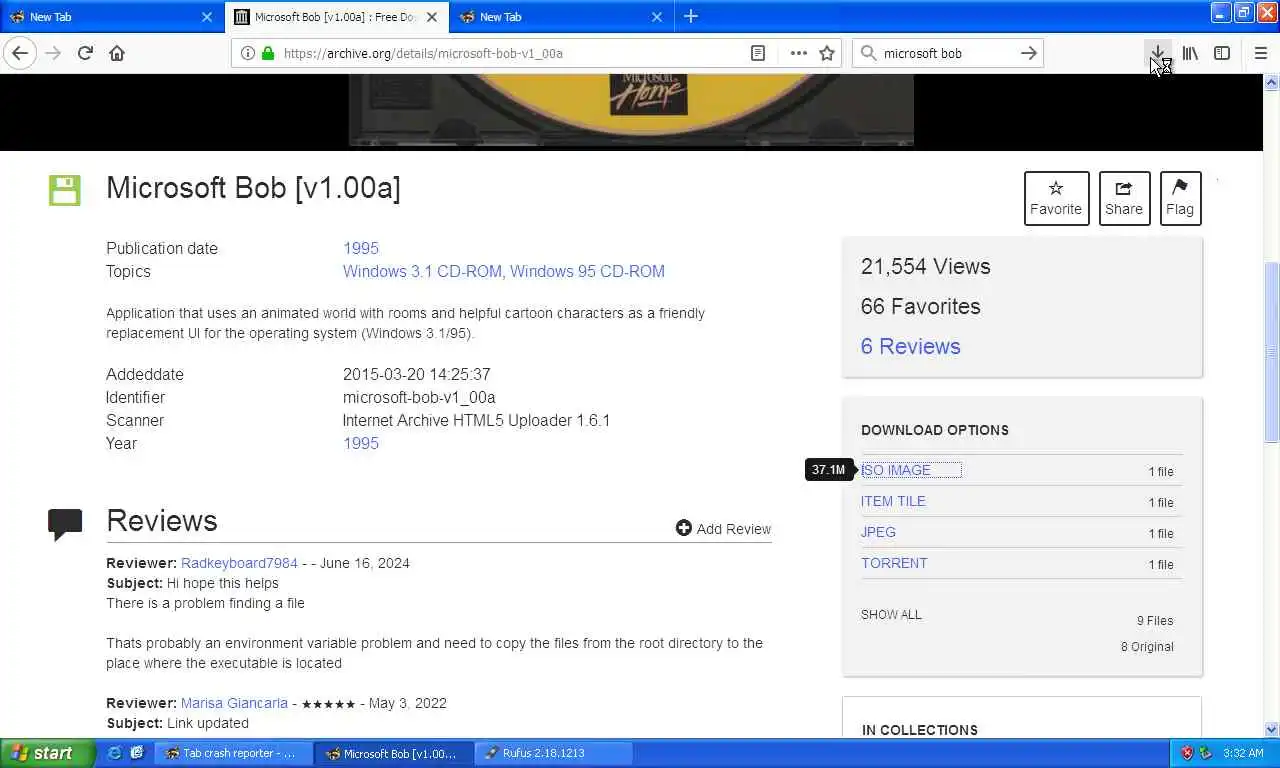Screen dimensions: 1280x768
Task: Click the taskbar clock showing 3:32 AM
Action: click(x=1243, y=753)
